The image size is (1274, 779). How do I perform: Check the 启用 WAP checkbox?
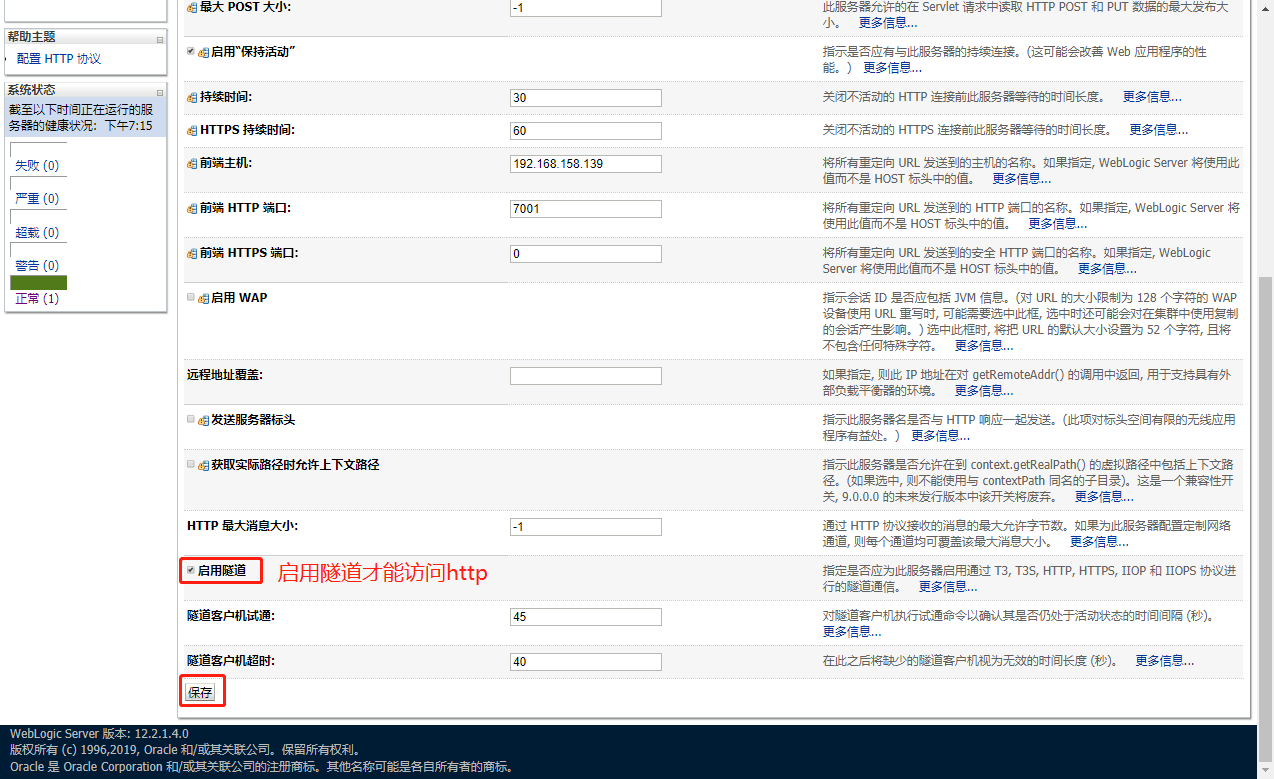[191, 297]
